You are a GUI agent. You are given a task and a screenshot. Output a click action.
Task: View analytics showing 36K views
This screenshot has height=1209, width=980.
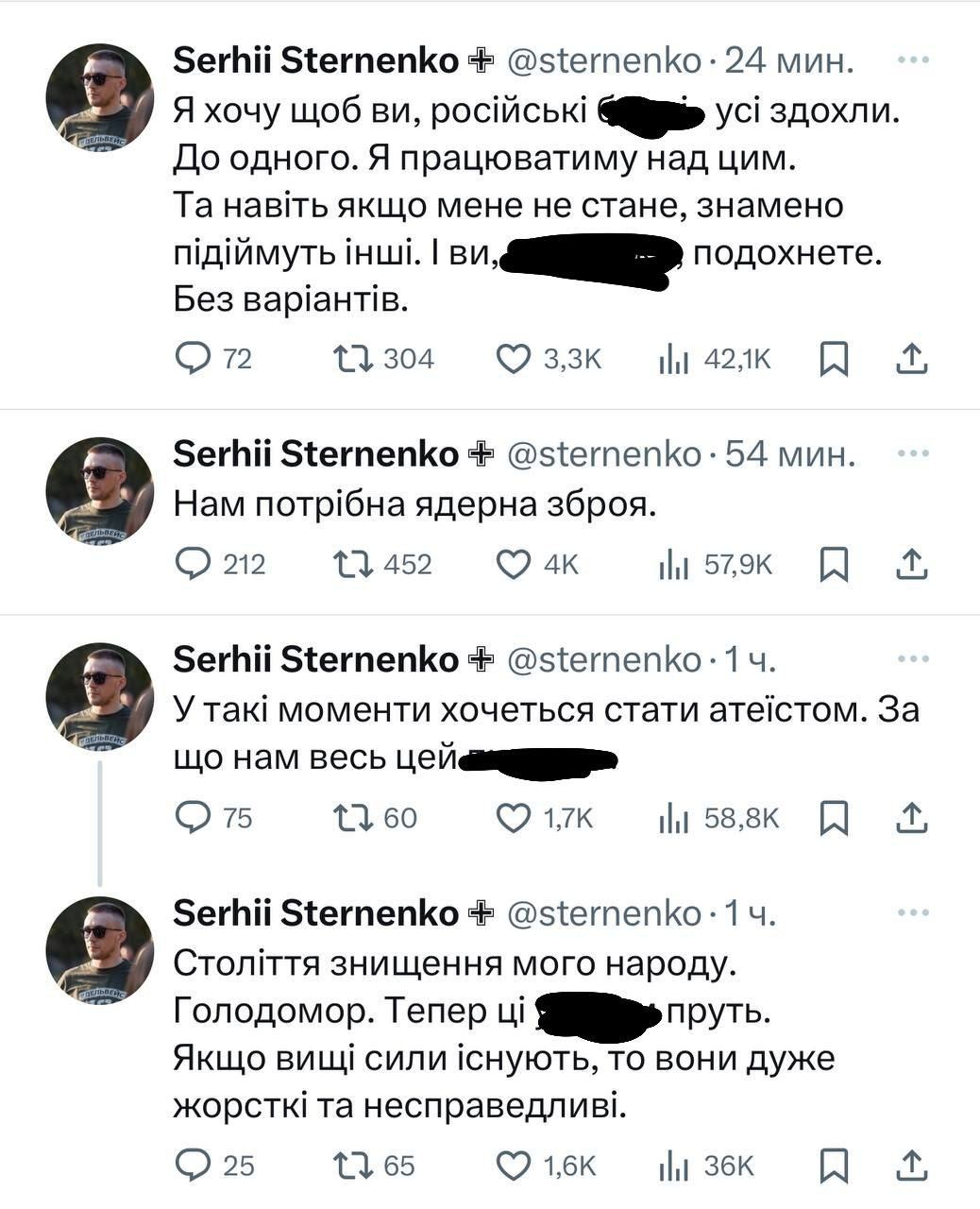(x=674, y=1166)
